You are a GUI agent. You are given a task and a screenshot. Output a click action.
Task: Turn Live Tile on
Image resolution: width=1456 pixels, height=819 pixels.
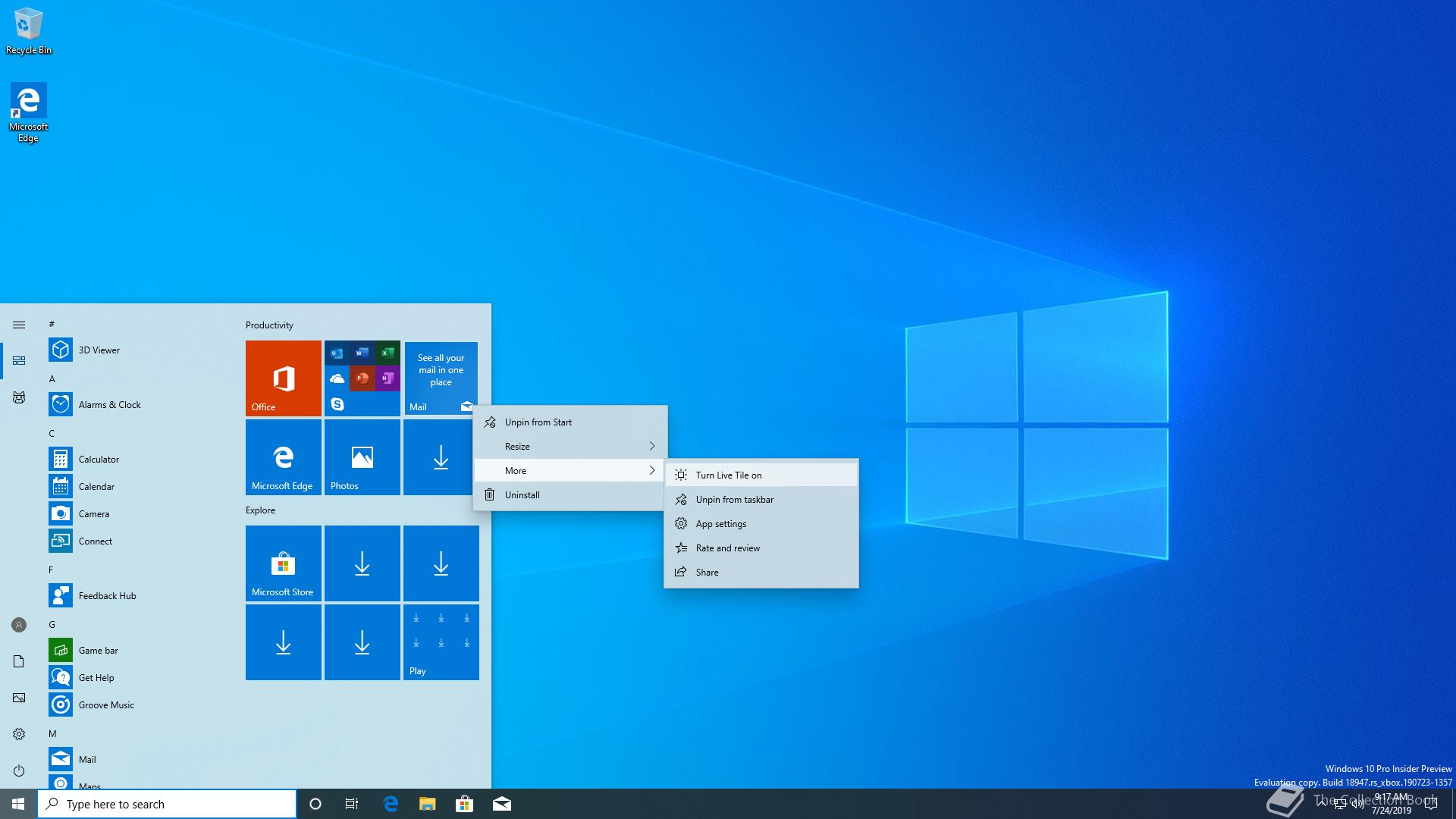pyautogui.click(x=761, y=475)
